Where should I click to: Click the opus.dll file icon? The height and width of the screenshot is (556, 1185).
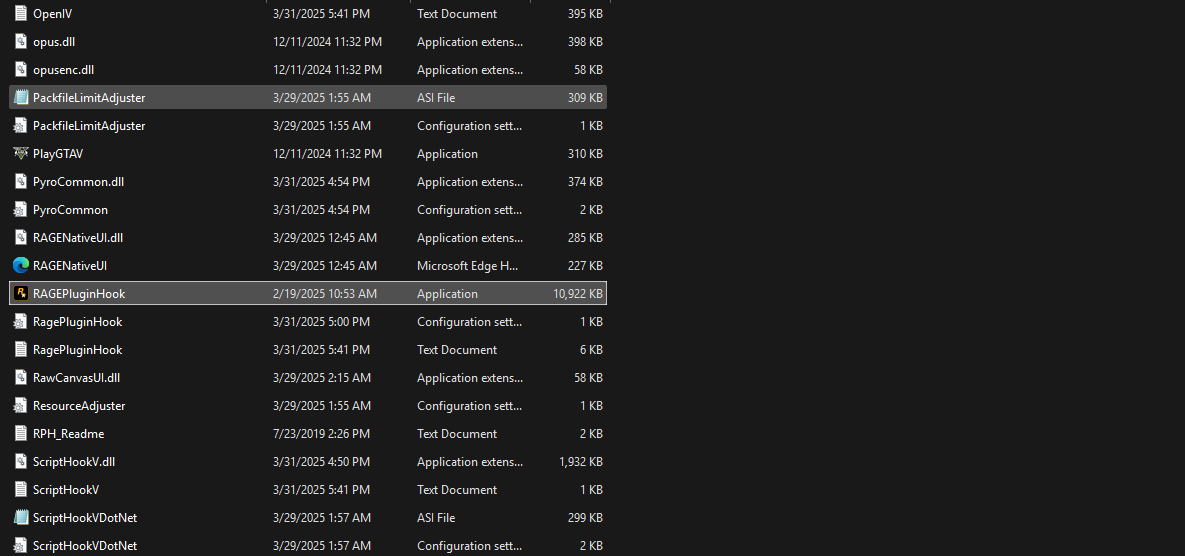21,42
